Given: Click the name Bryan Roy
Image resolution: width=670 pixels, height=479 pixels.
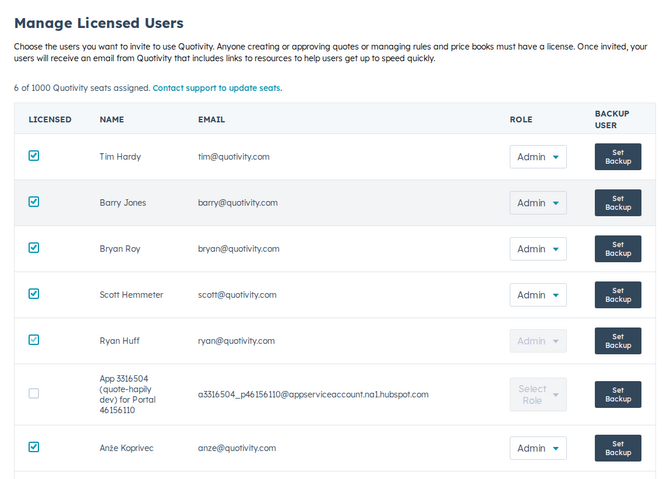Looking at the screenshot, I should click(x=120, y=249).
